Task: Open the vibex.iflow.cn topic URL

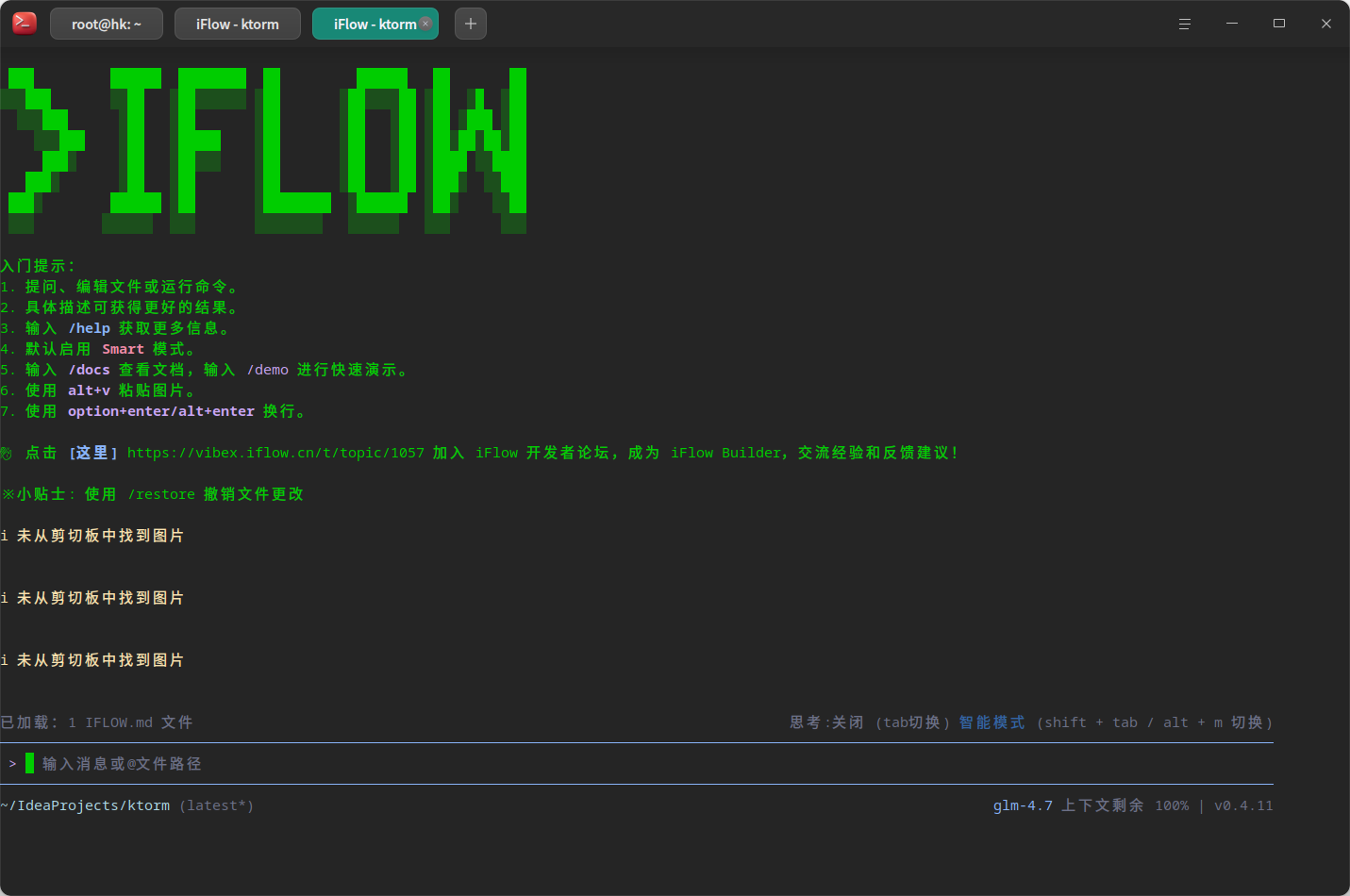Action: coord(275,453)
